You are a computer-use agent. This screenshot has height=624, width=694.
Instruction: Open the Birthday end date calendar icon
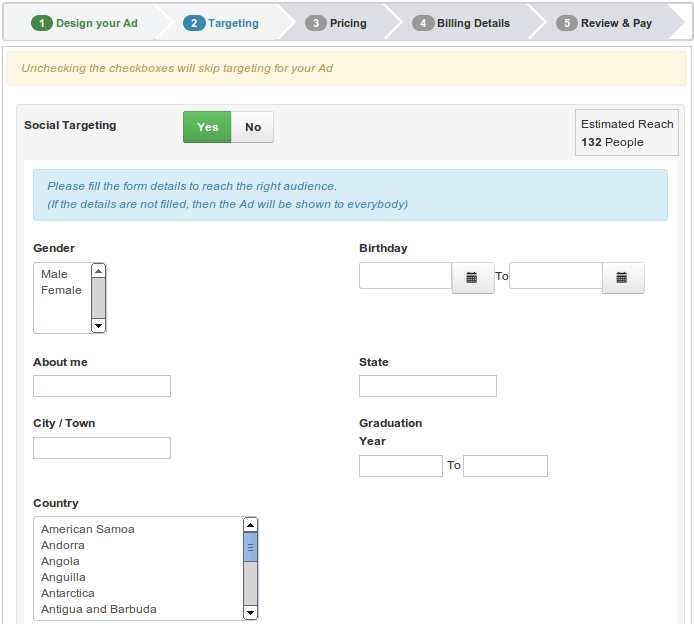(622, 278)
